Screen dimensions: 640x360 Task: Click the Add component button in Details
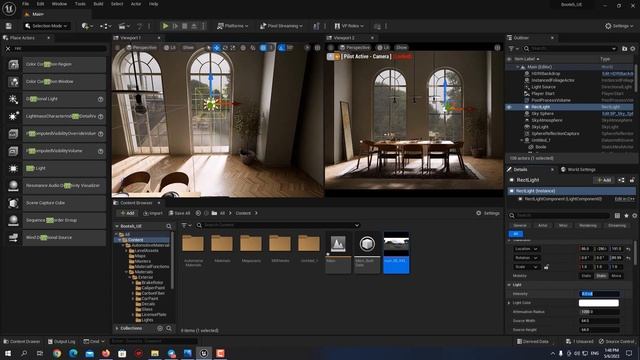click(x=604, y=180)
